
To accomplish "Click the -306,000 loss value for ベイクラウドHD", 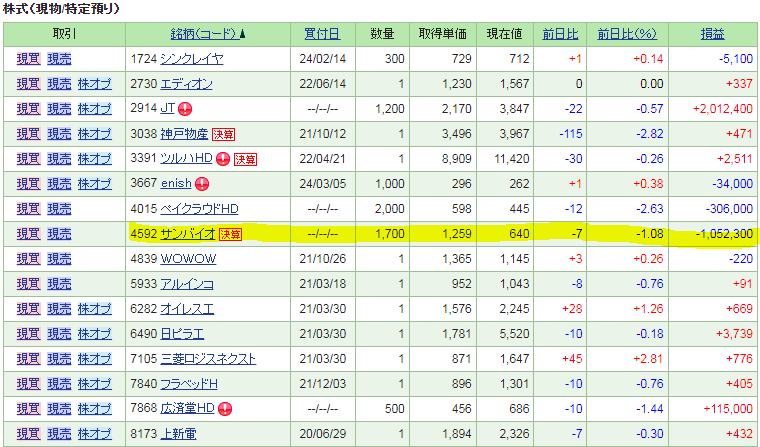I will coord(729,209).
